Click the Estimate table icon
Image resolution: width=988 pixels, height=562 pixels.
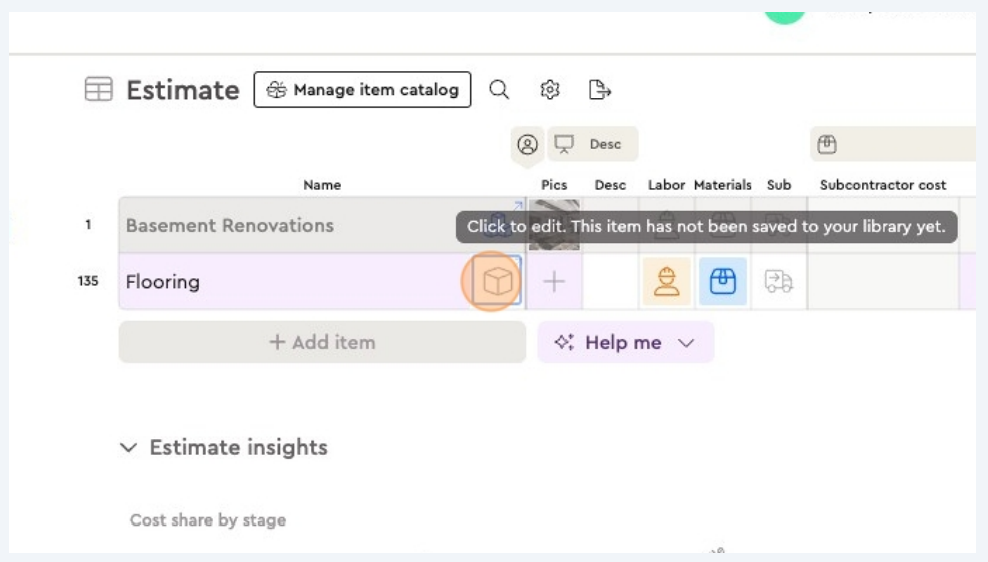pos(98,90)
